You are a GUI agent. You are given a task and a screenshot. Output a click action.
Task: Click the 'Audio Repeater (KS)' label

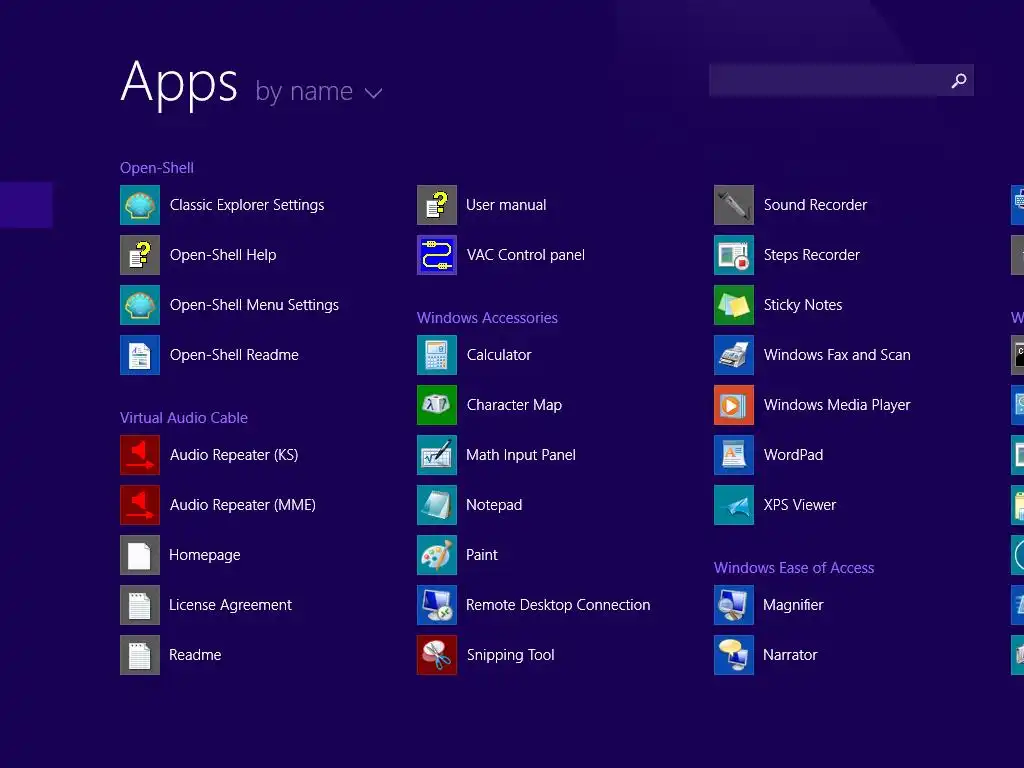tap(234, 455)
